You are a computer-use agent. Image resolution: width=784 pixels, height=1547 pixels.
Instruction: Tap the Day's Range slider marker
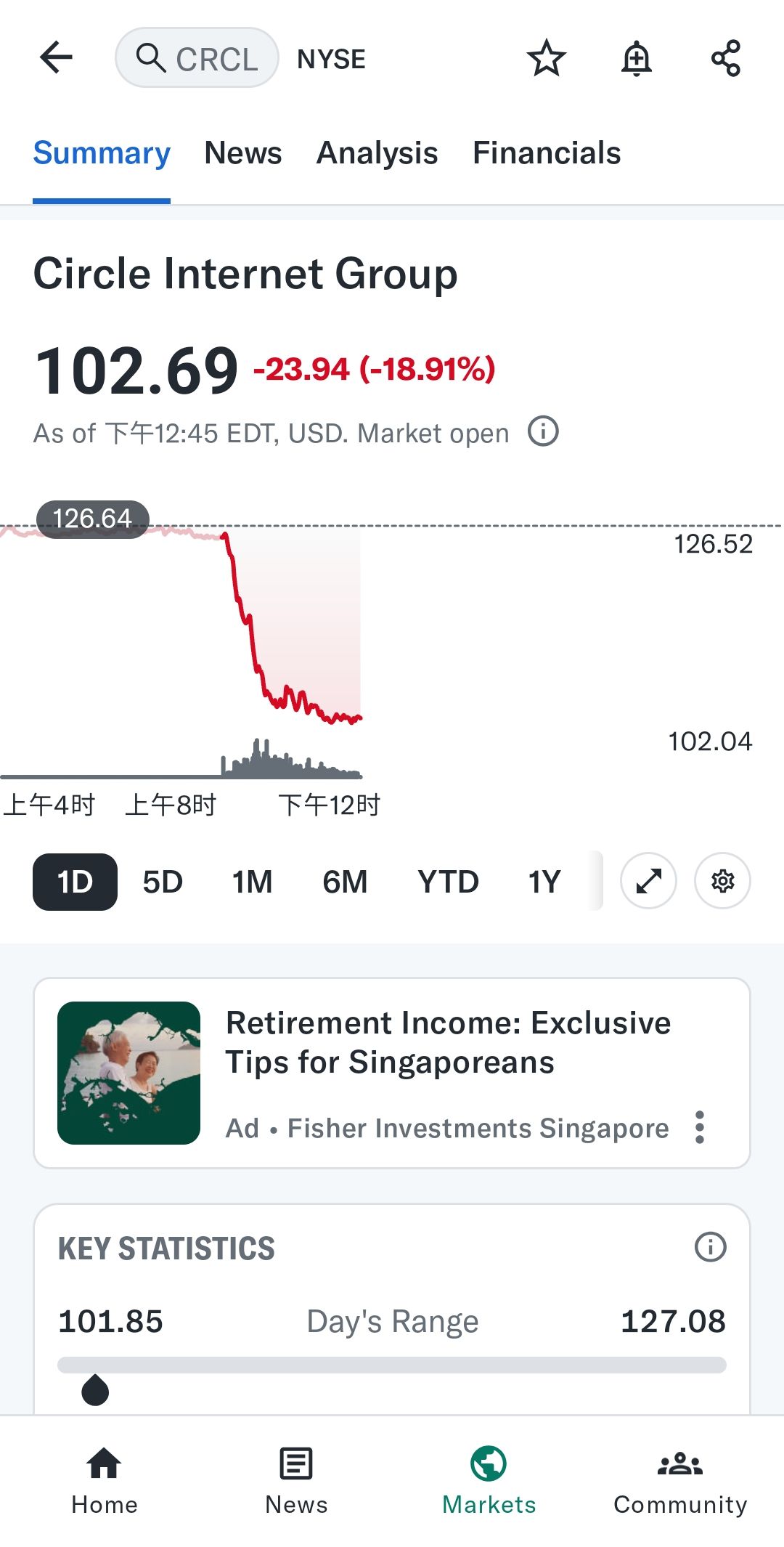pyautogui.click(x=95, y=1390)
